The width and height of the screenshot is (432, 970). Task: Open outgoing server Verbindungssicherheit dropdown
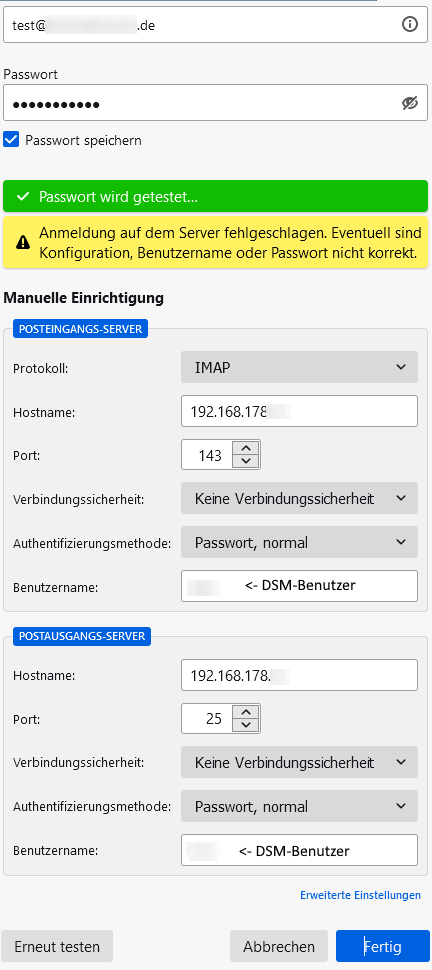(300, 762)
